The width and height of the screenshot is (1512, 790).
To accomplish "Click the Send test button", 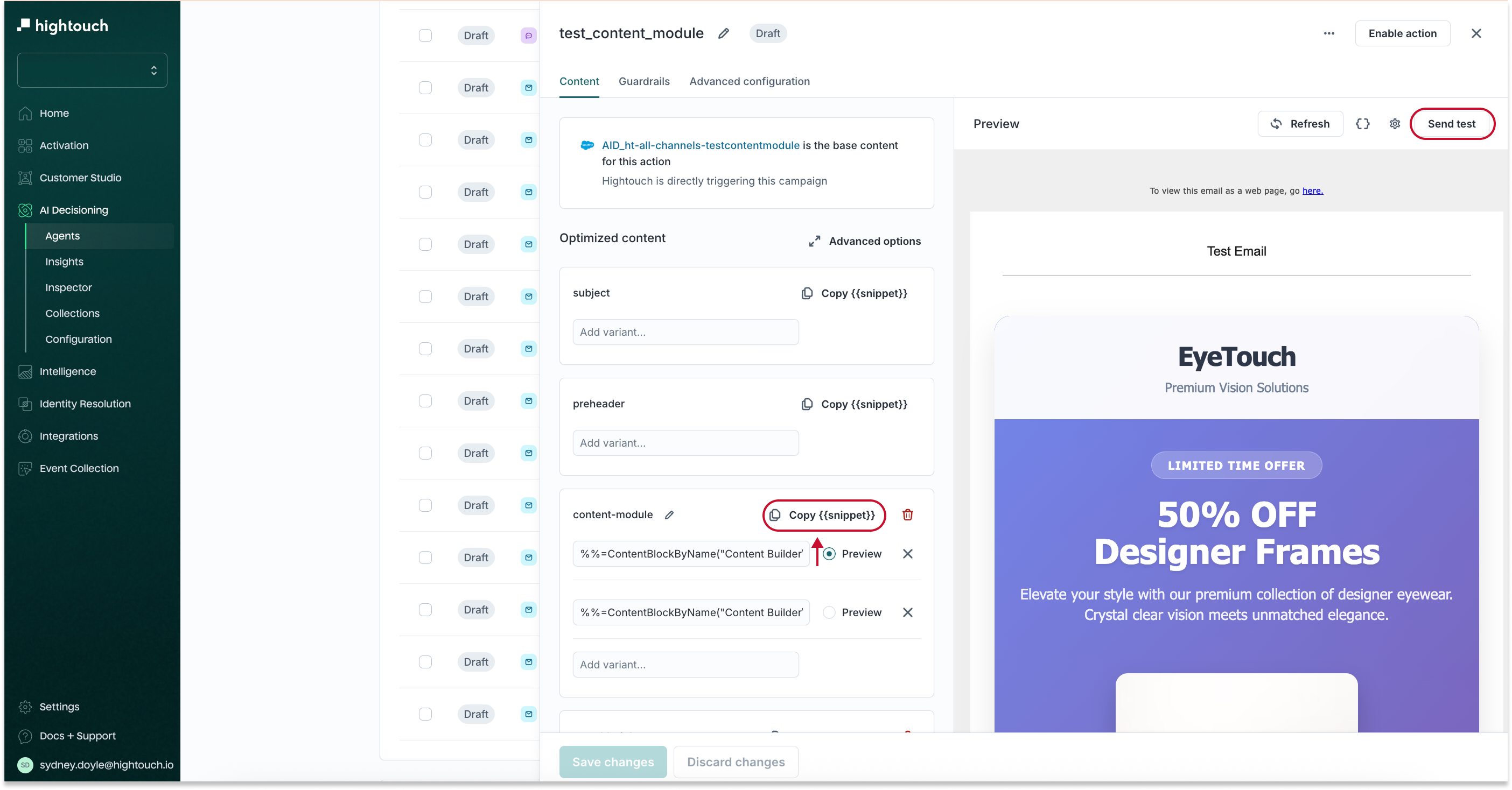I will tap(1451, 124).
